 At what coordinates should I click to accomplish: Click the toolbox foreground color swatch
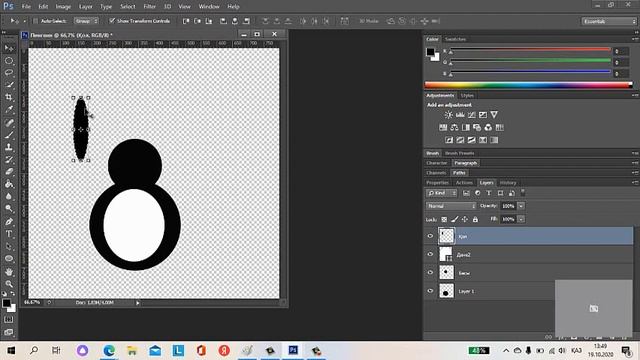[6, 303]
